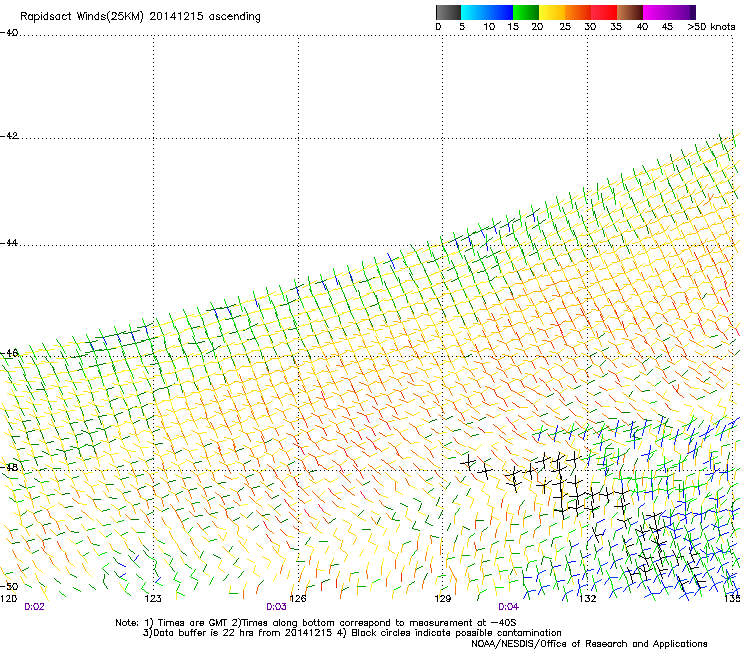Viewport: 740px width, 650px height.
Task: Click the '-48' latitude axis label
Action: [x=9, y=468]
